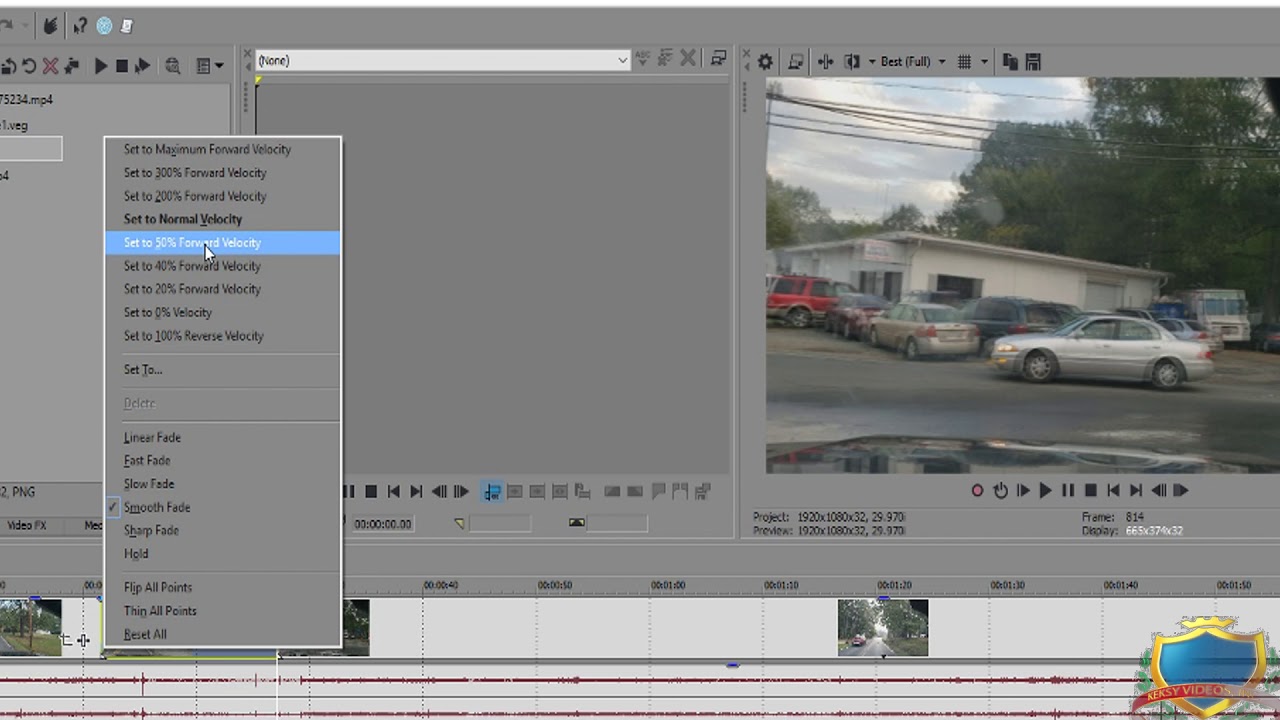Open the Set To... option
The image size is (1280, 720).
click(222, 369)
